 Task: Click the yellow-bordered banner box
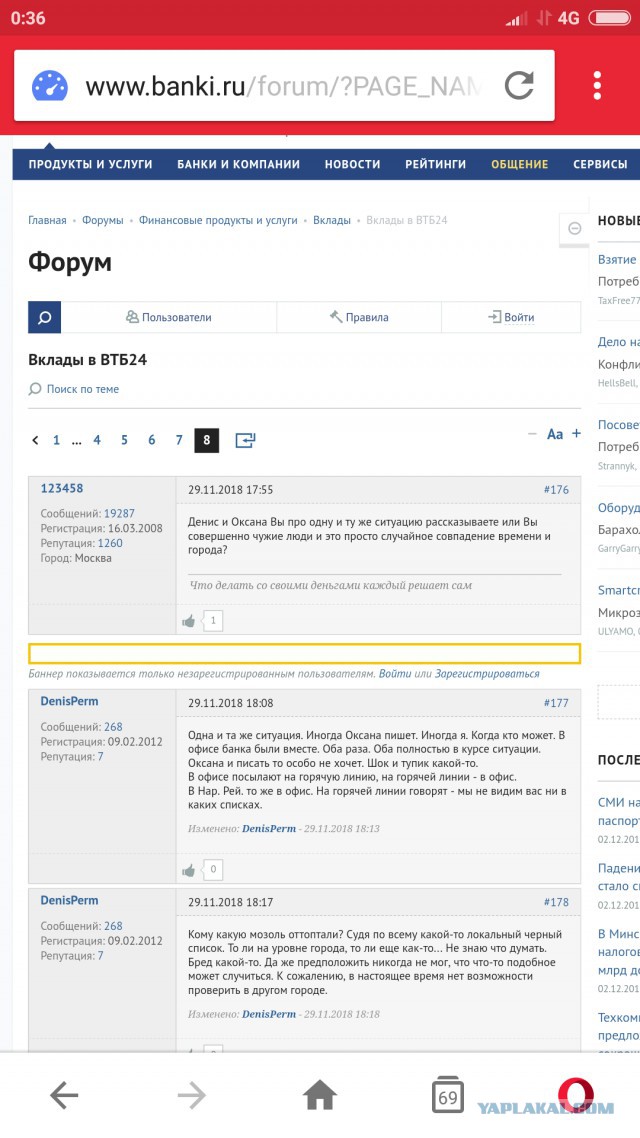[x=304, y=653]
